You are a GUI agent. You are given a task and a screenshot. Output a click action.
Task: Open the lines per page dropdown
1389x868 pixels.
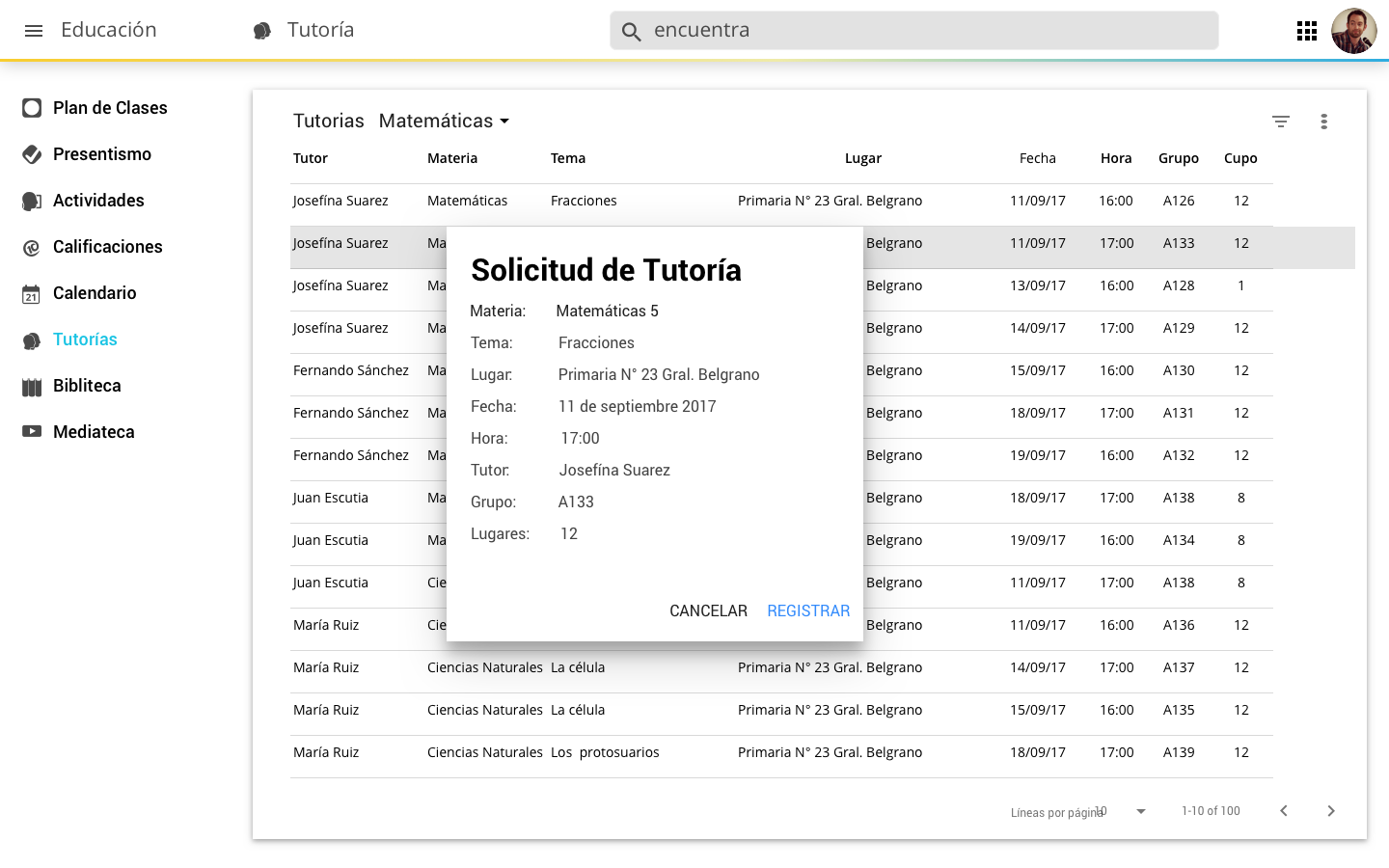(x=1140, y=811)
